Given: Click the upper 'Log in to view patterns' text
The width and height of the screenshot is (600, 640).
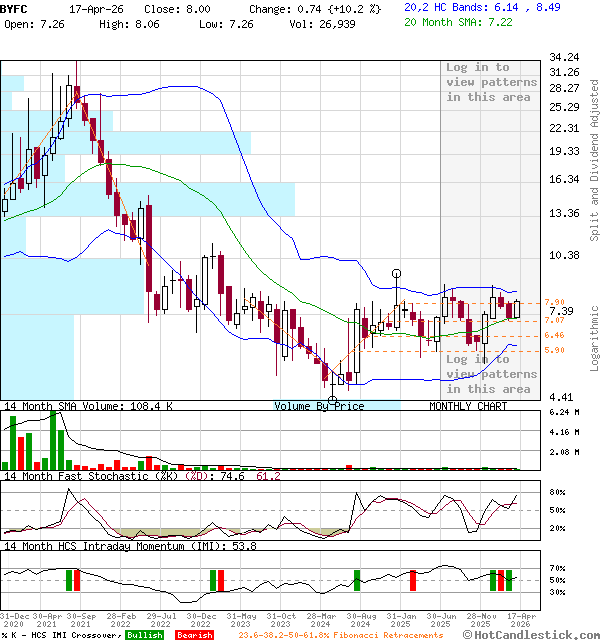Looking at the screenshot, I should tap(491, 82).
